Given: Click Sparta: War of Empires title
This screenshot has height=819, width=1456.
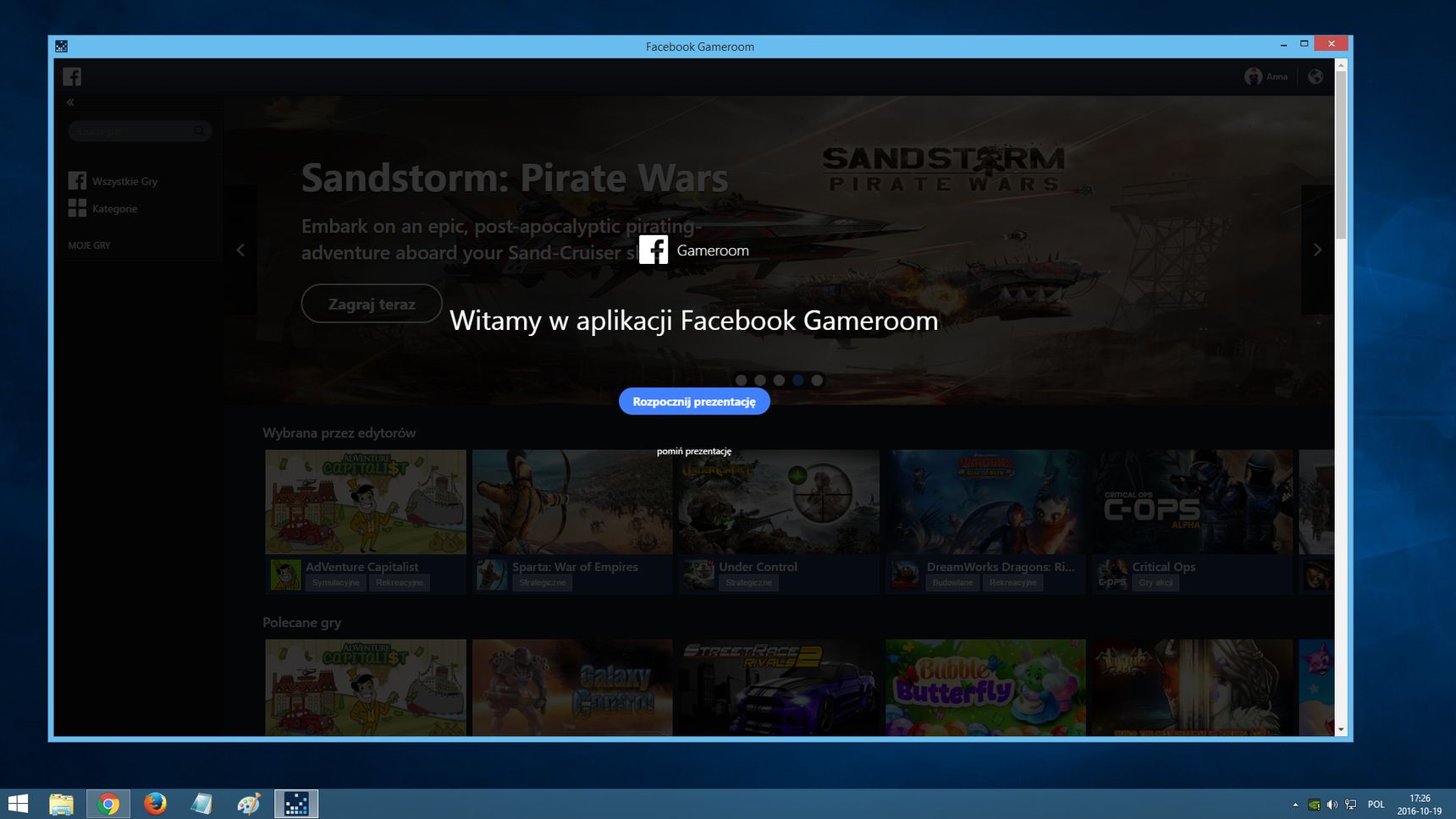Looking at the screenshot, I should (x=575, y=567).
